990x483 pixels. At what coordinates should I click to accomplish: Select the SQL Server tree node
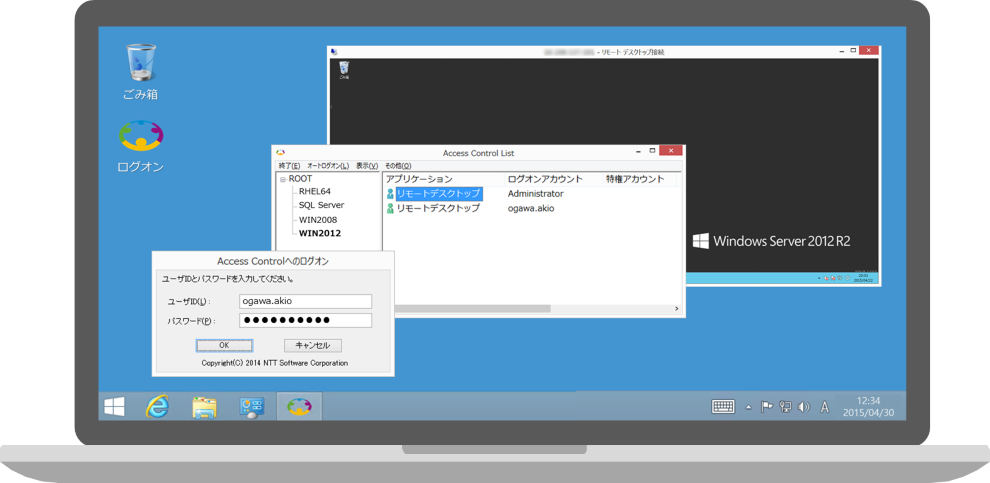pyautogui.click(x=321, y=205)
